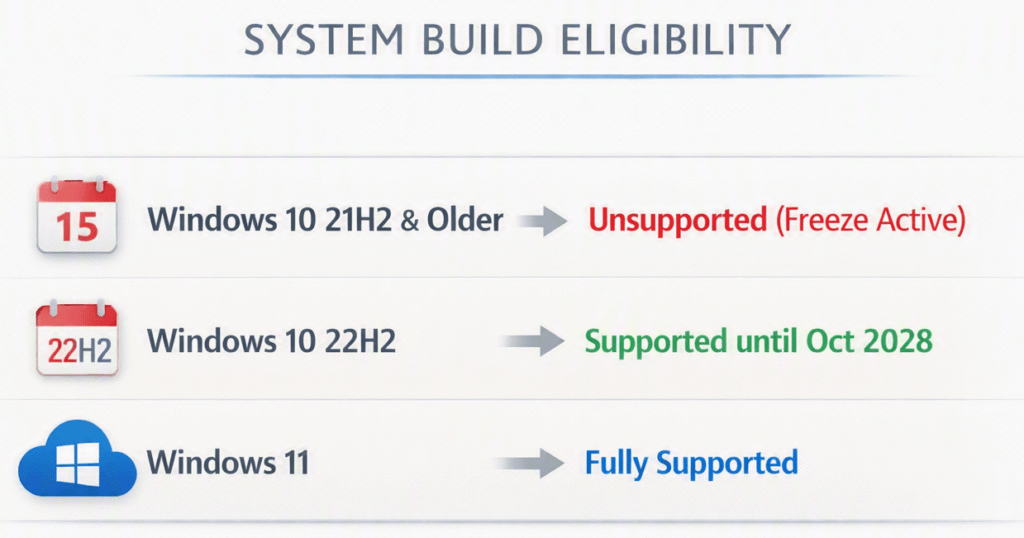Click the Windows cloud logo icon
Viewport: 1024px width, 538px height.
[x=77, y=459]
